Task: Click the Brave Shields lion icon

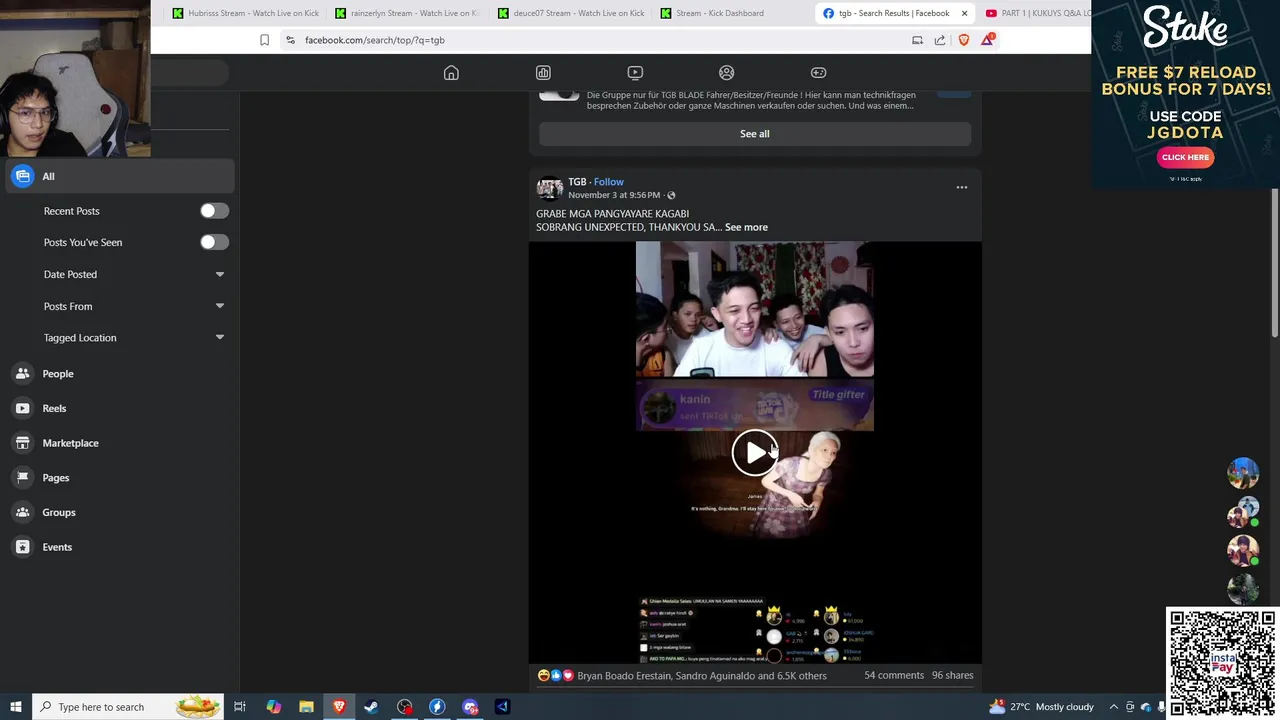Action: [x=964, y=40]
